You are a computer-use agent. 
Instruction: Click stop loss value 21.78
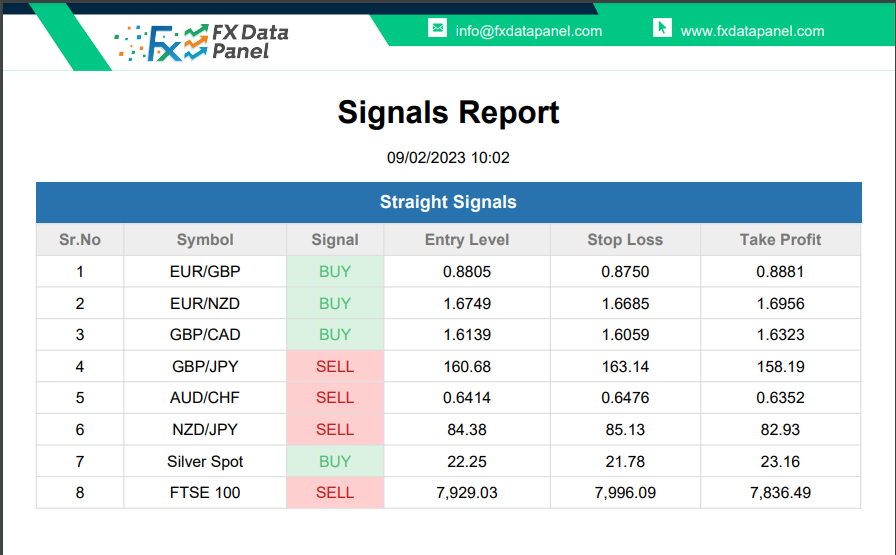coord(625,461)
